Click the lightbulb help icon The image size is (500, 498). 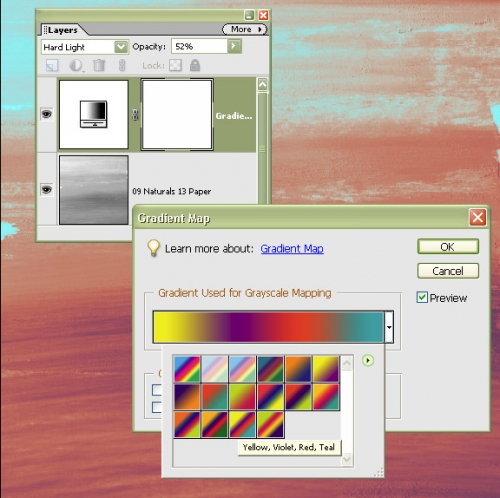[153, 248]
